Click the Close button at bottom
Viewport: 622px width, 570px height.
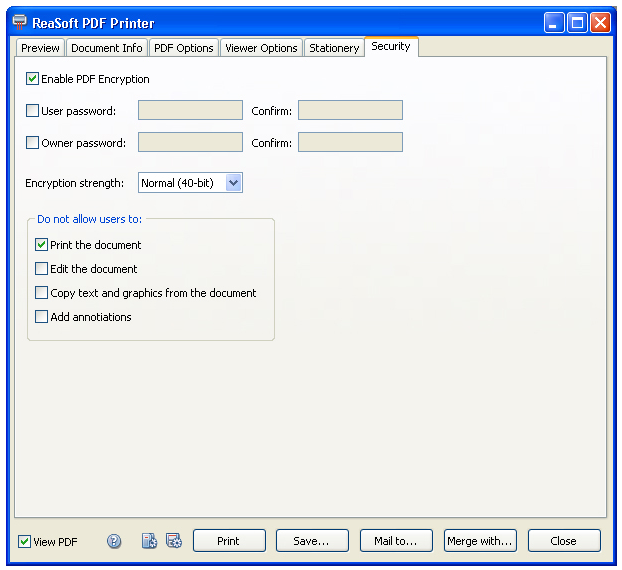click(564, 541)
